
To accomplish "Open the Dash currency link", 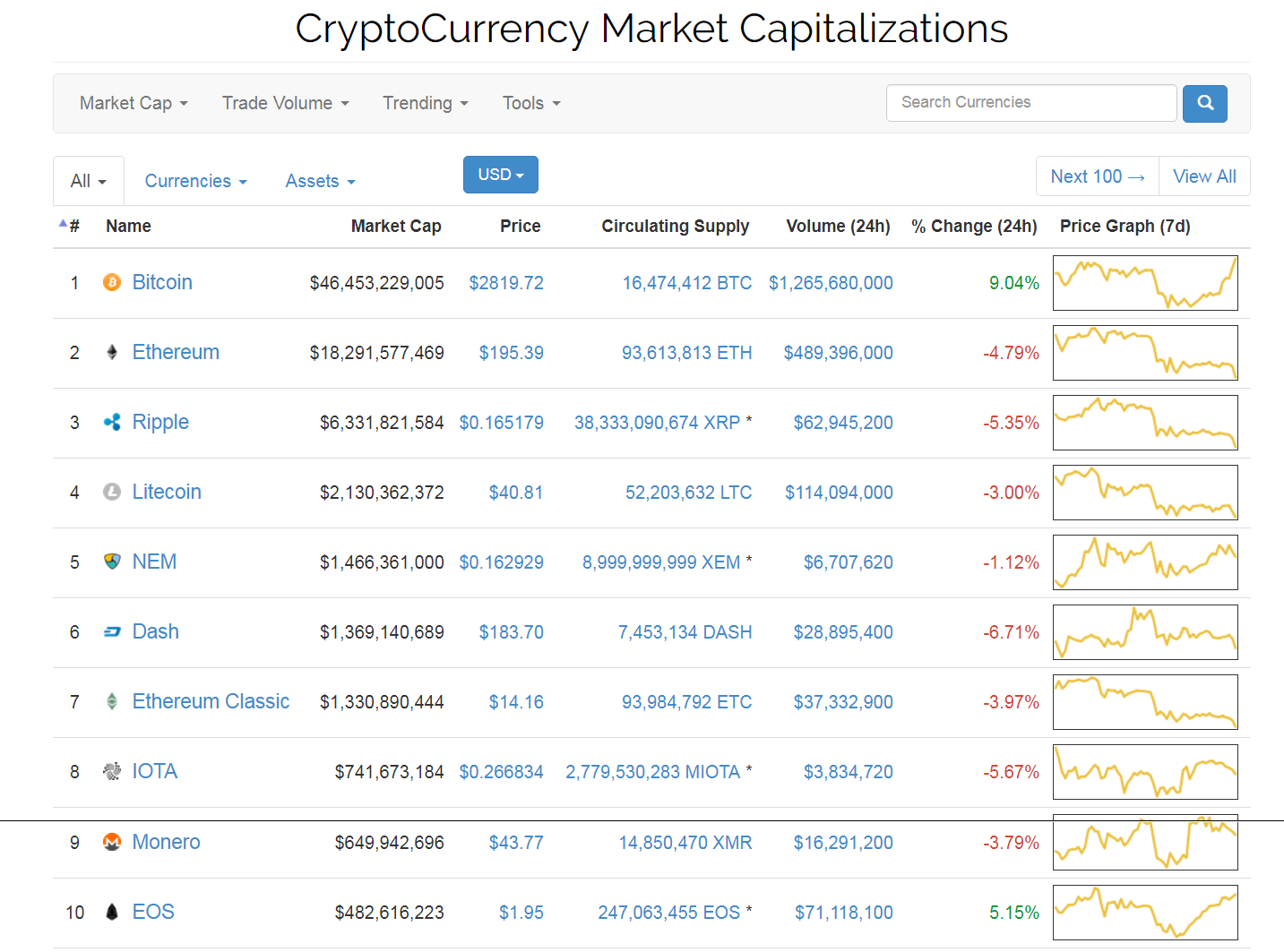I will pyautogui.click(x=156, y=632).
